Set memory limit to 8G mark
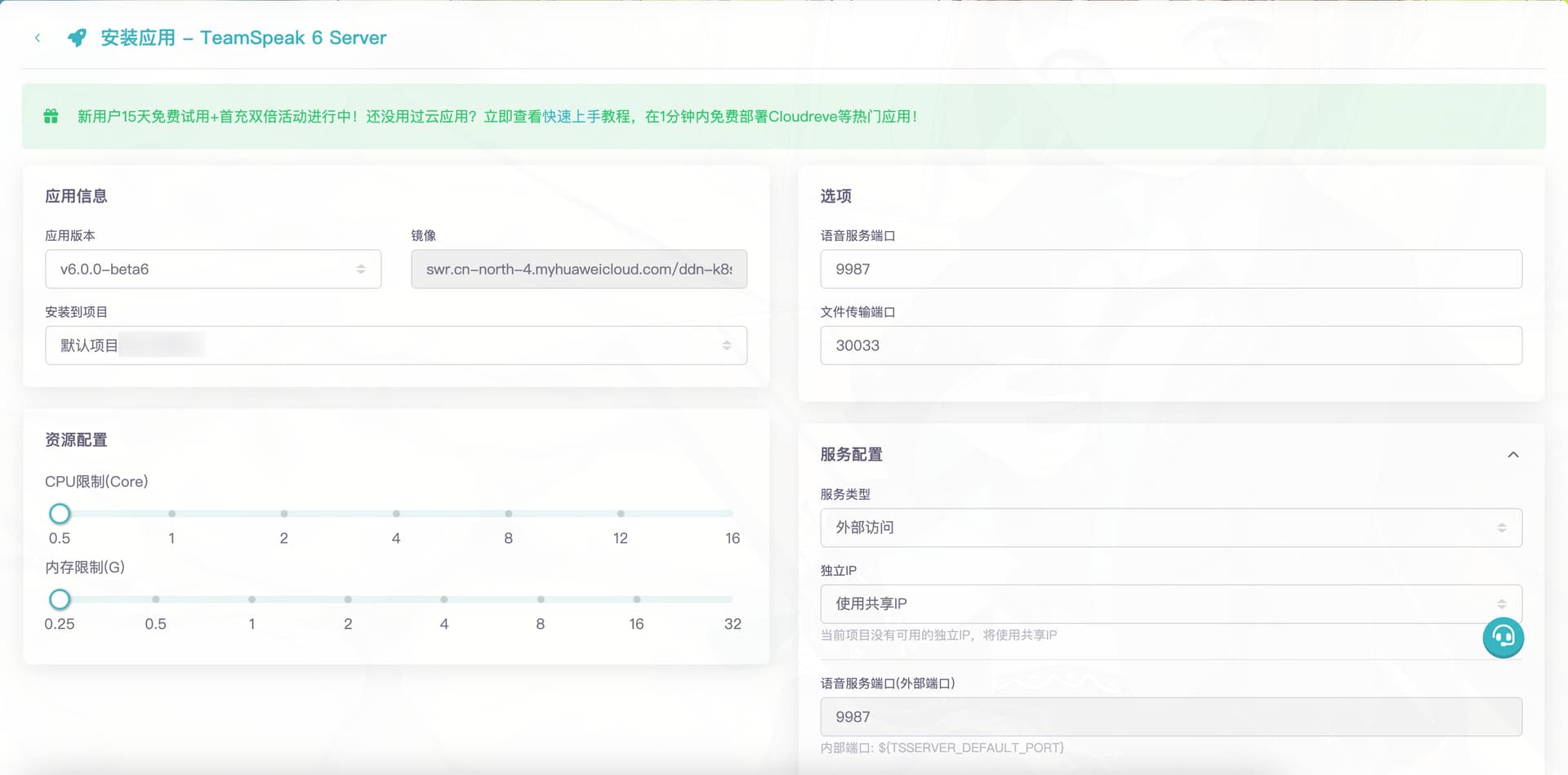The width and height of the screenshot is (1568, 775). (541, 599)
